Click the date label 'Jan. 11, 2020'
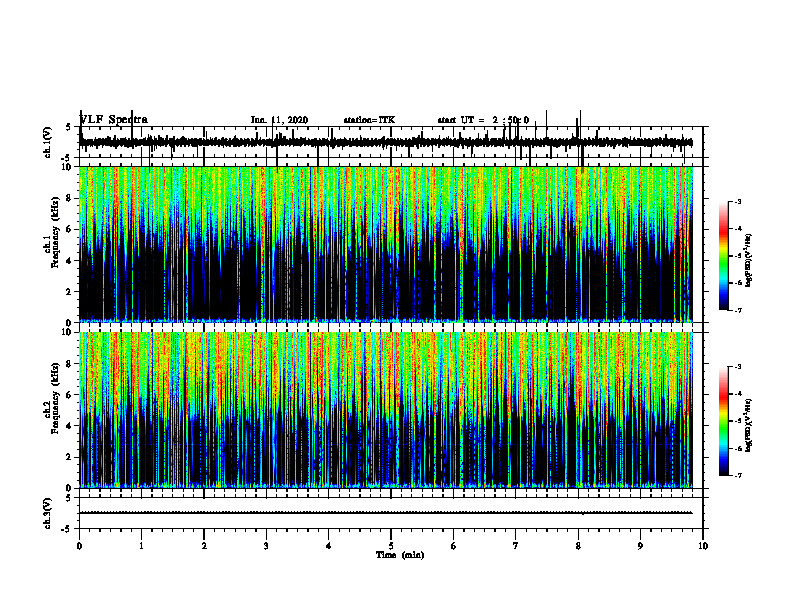 point(279,120)
